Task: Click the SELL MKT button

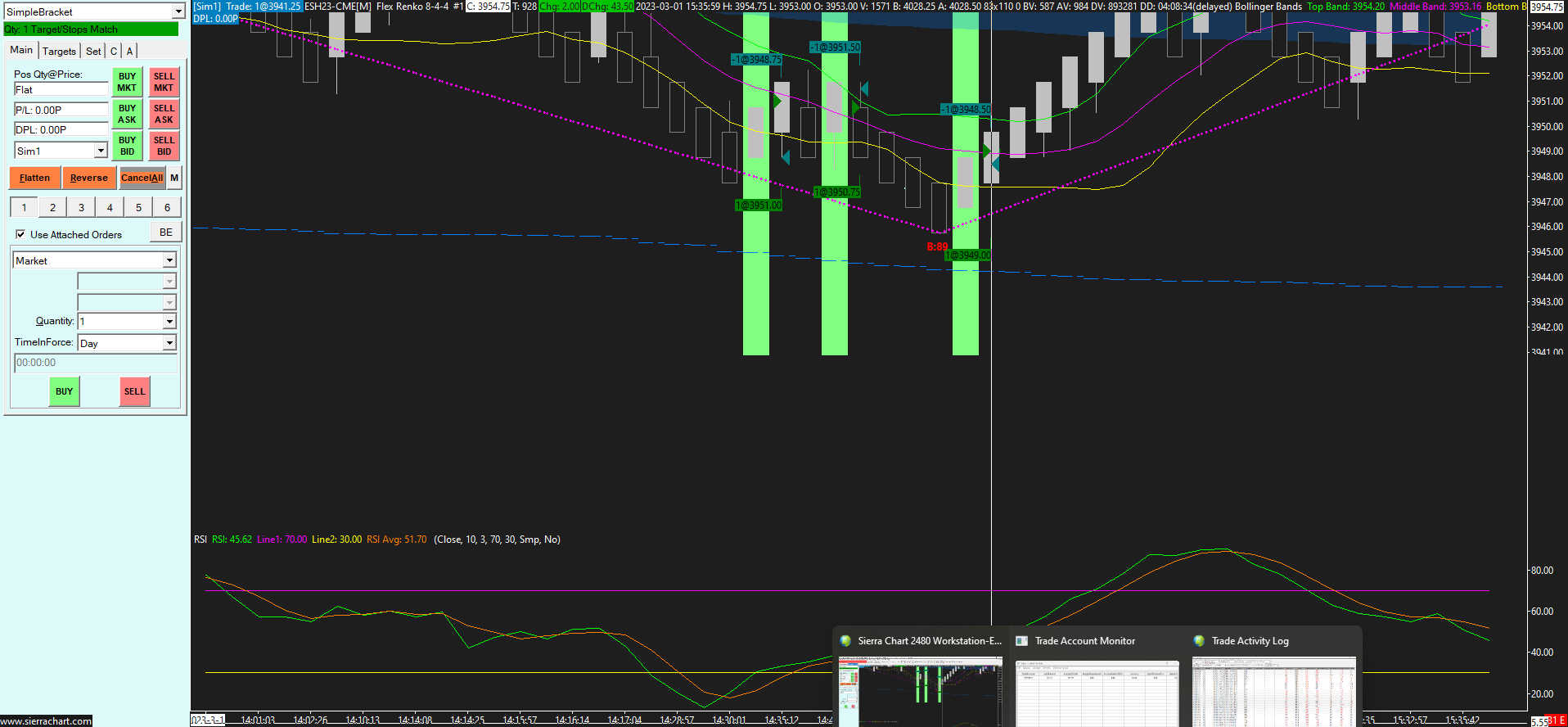Action: [x=164, y=82]
